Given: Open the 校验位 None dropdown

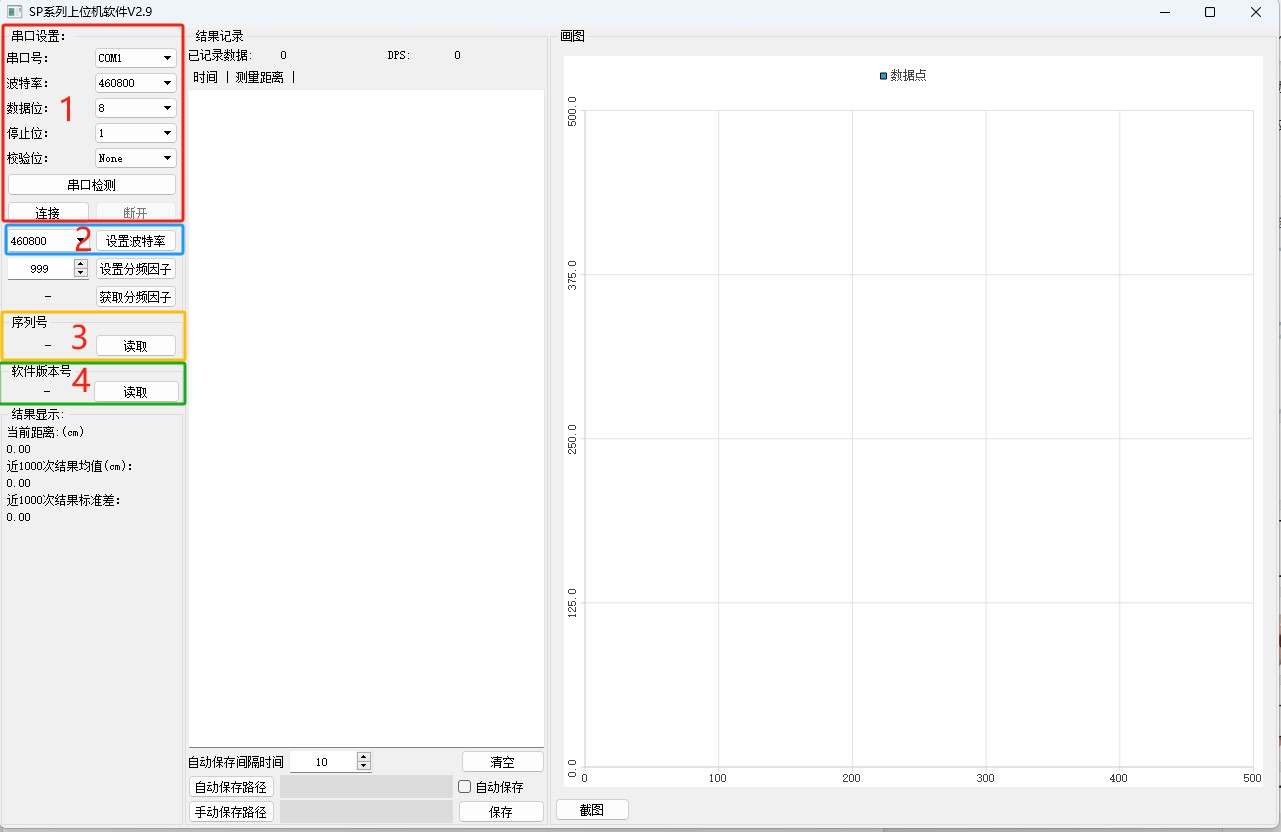Looking at the screenshot, I should click(x=136, y=158).
